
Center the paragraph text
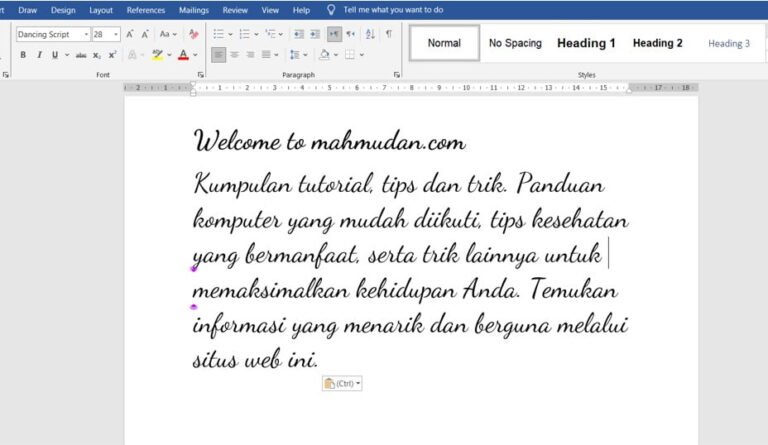tap(235, 55)
